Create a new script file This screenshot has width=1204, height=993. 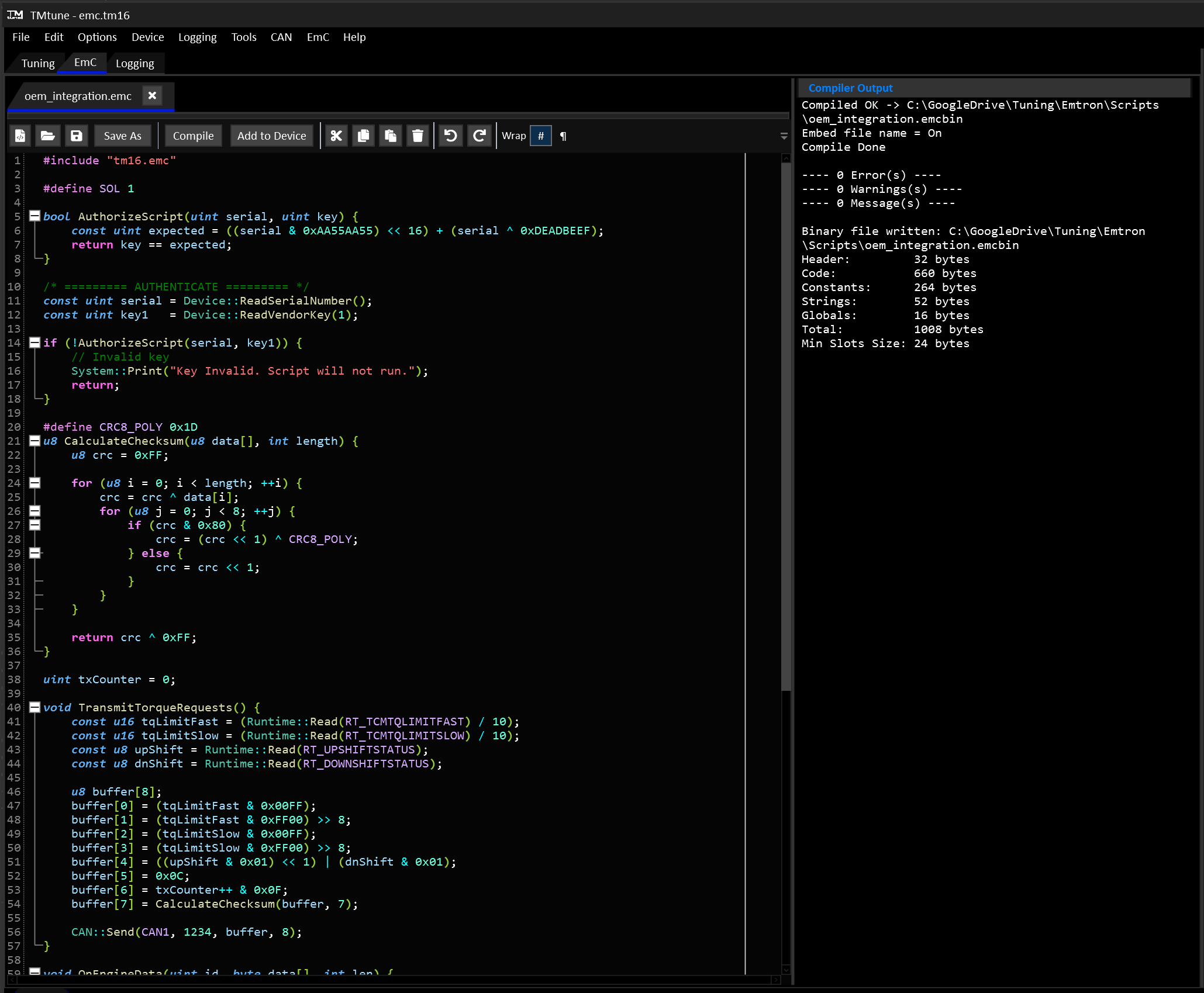click(x=20, y=136)
